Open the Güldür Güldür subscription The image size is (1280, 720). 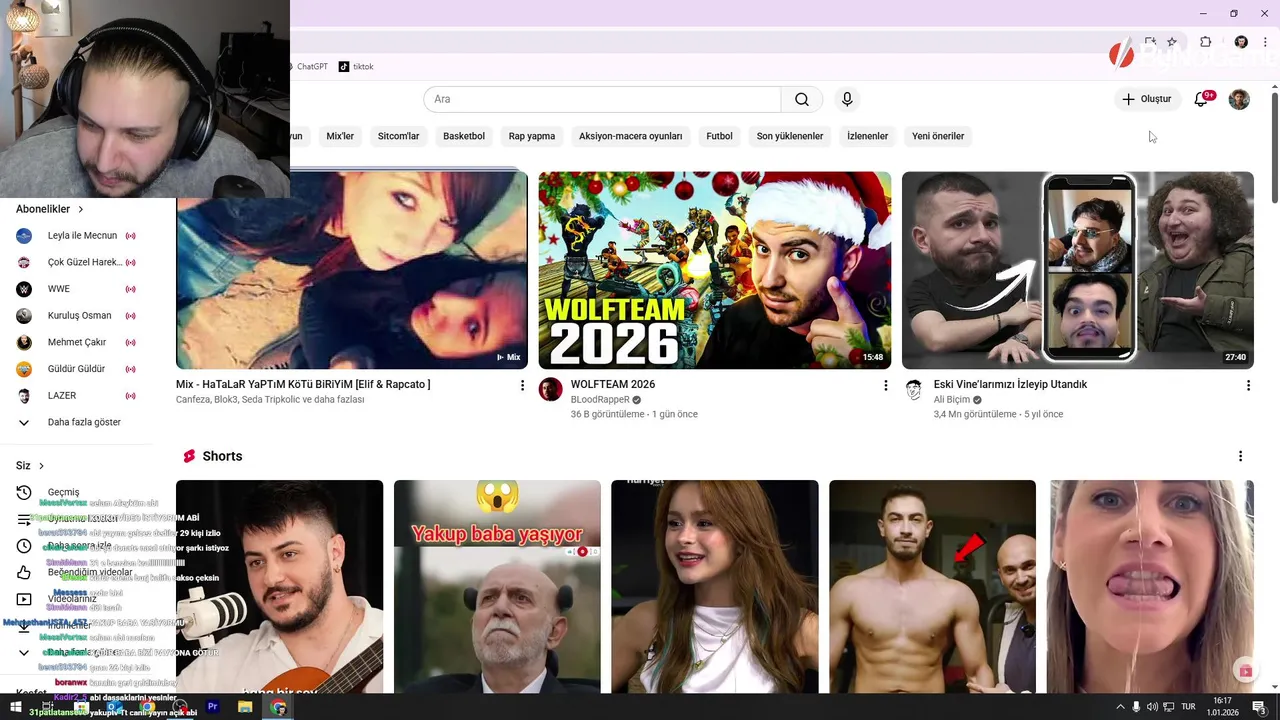(76, 369)
